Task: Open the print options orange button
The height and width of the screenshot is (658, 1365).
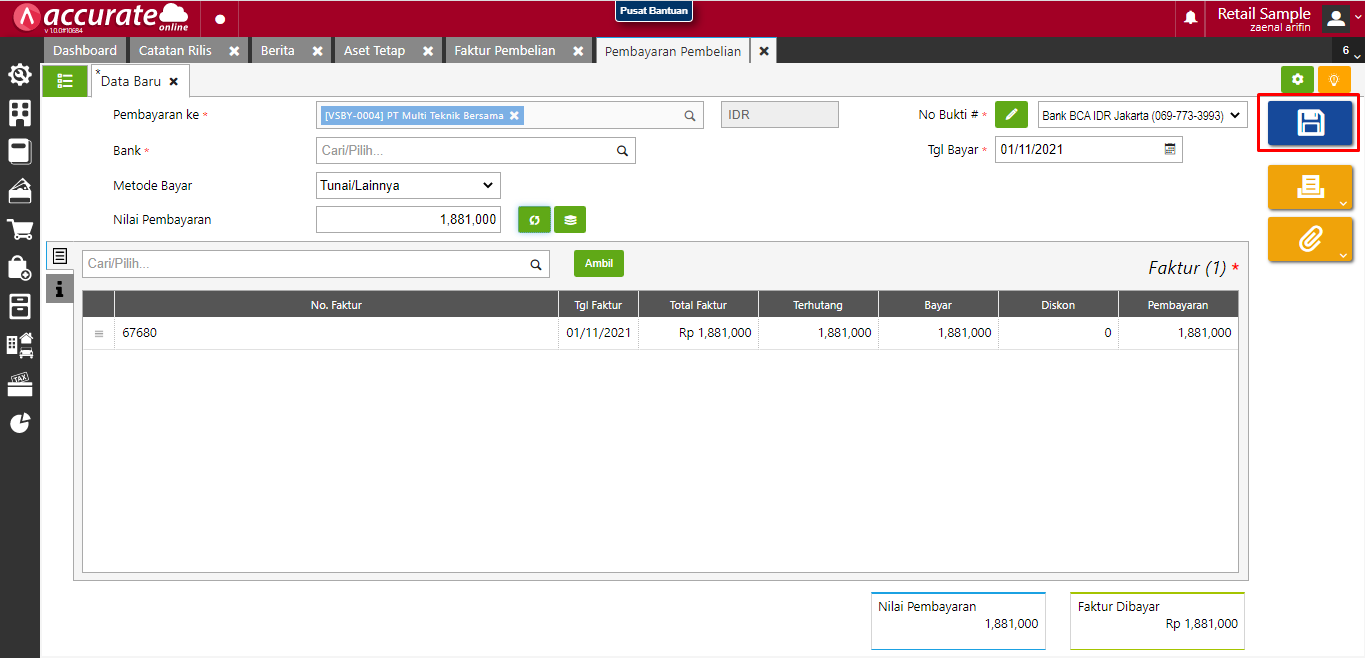Action: [x=1310, y=187]
